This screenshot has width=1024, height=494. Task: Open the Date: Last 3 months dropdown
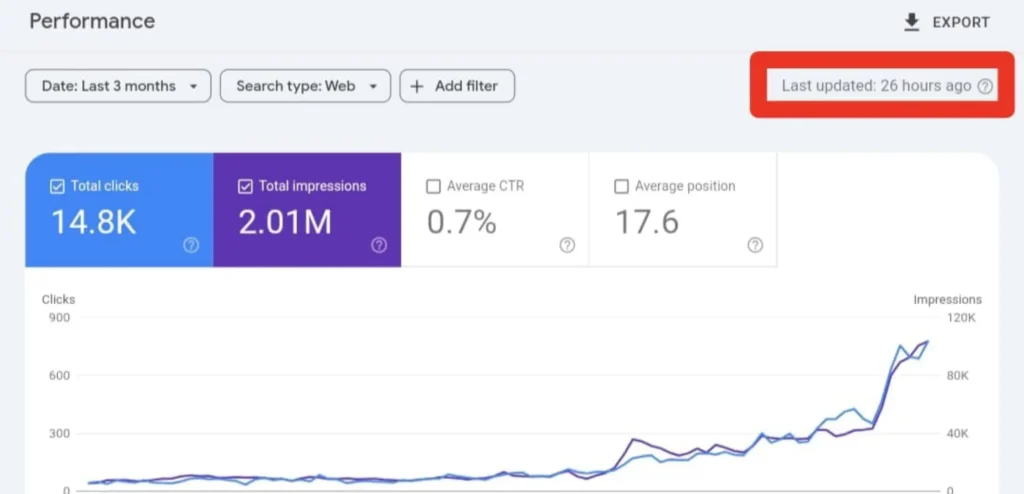pos(118,86)
